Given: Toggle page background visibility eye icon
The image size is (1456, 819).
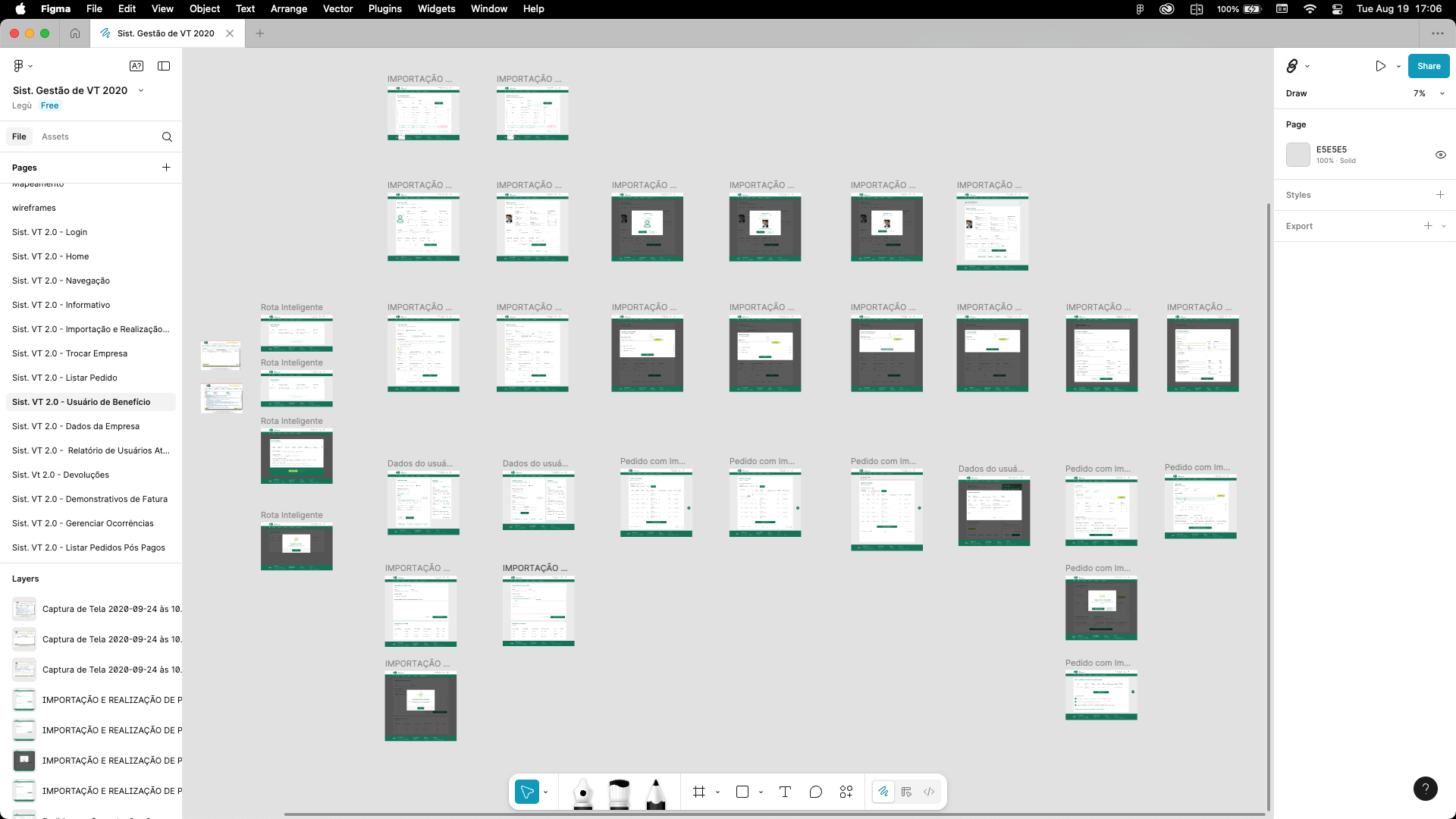Looking at the screenshot, I should point(1440,155).
